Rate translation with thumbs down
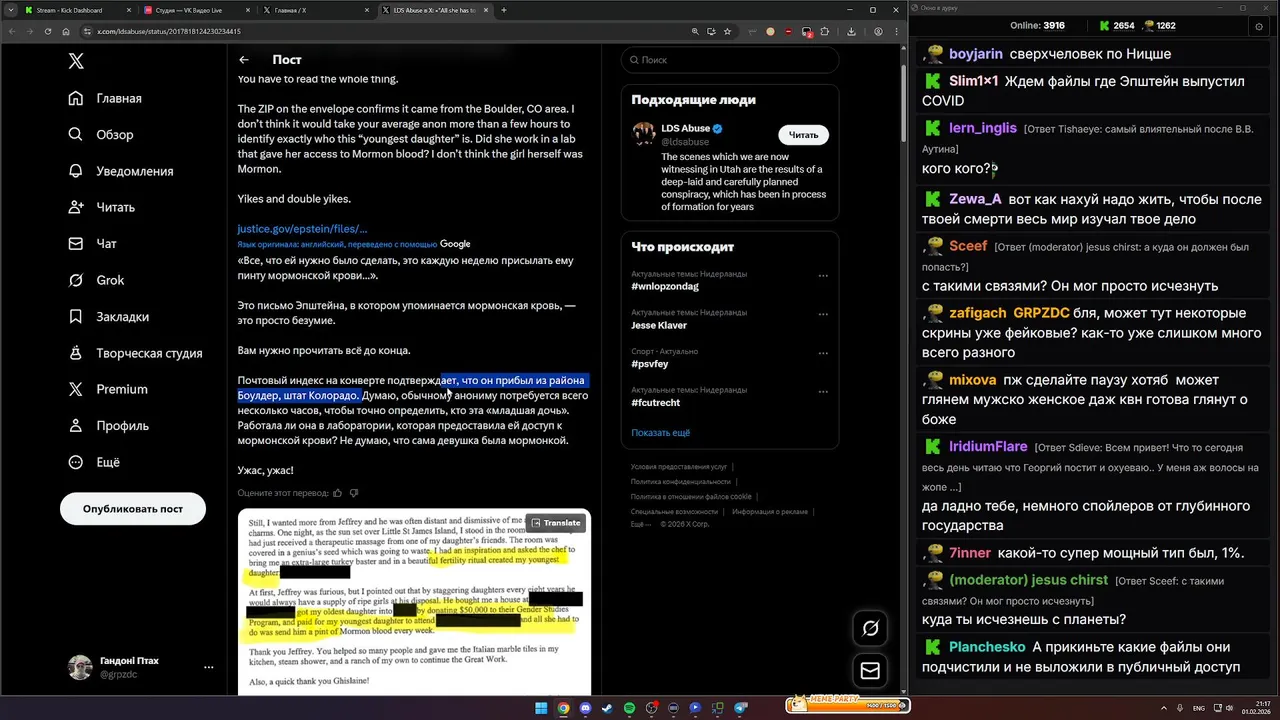1280x720 pixels. point(354,493)
